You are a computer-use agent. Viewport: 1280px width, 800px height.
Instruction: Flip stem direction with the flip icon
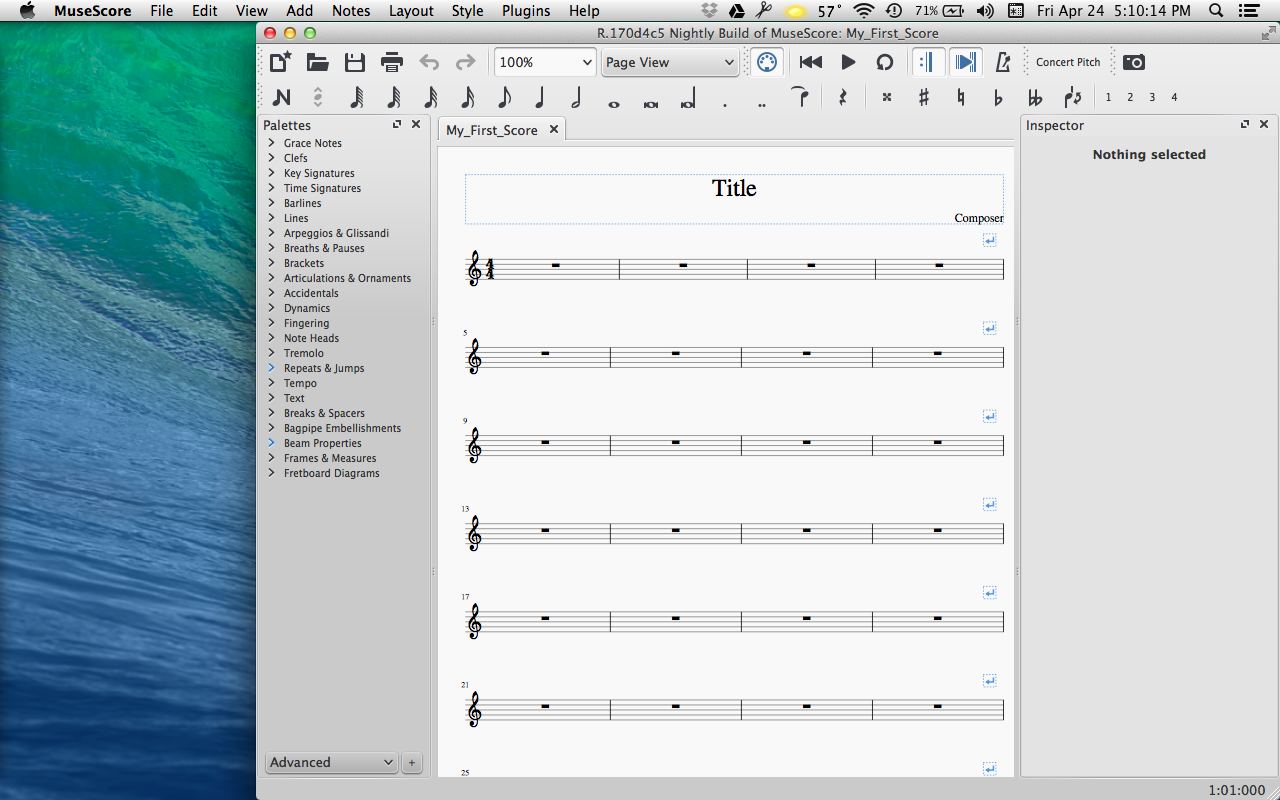click(1072, 97)
